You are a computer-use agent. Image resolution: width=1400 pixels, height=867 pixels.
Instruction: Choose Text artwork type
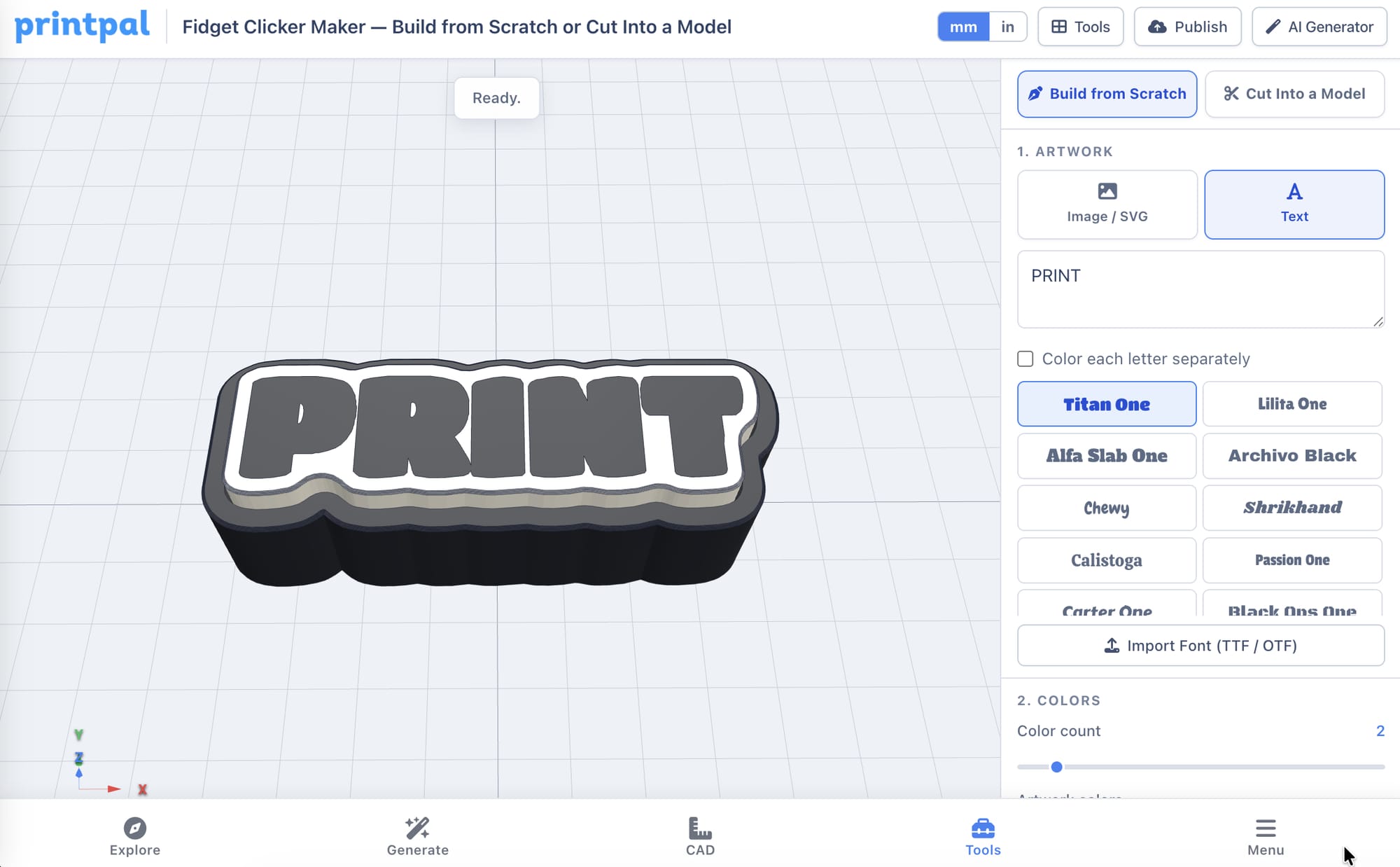click(1294, 204)
